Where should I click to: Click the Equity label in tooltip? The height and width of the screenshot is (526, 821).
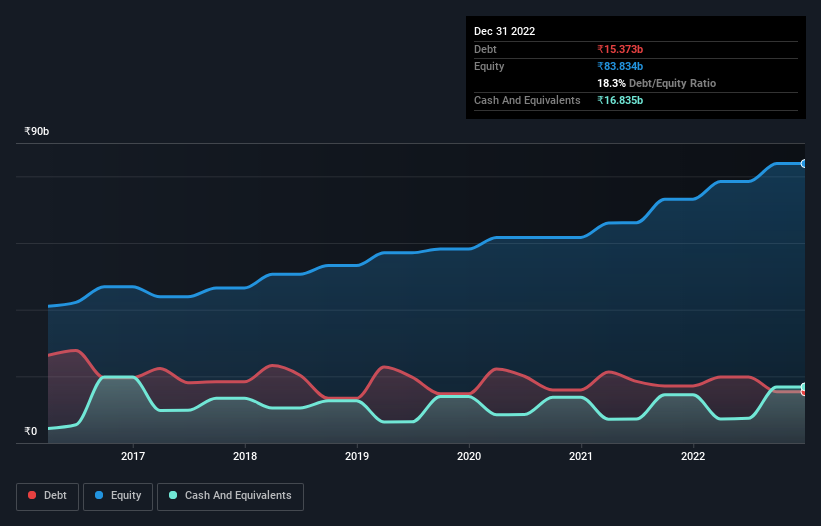[x=489, y=66]
